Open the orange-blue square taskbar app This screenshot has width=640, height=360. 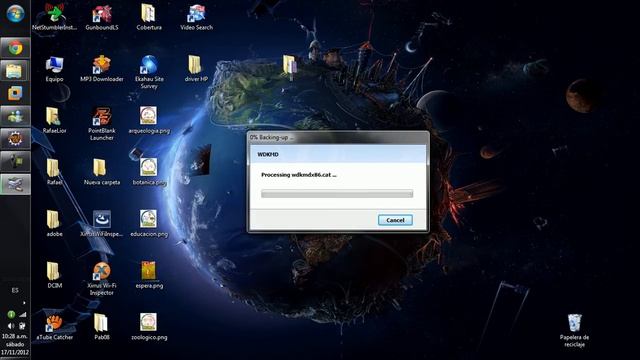point(15,93)
